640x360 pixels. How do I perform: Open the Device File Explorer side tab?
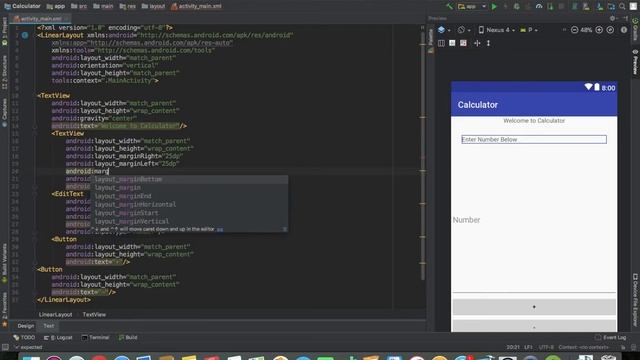click(x=635, y=299)
